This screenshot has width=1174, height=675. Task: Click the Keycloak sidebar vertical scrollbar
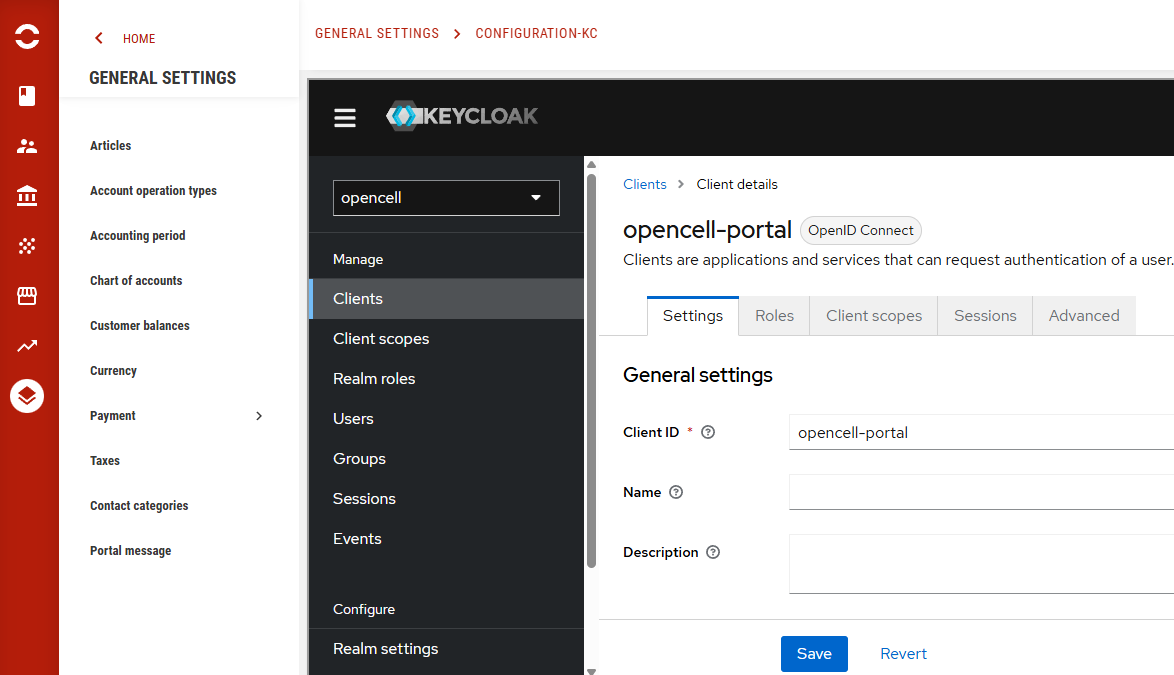(x=591, y=370)
